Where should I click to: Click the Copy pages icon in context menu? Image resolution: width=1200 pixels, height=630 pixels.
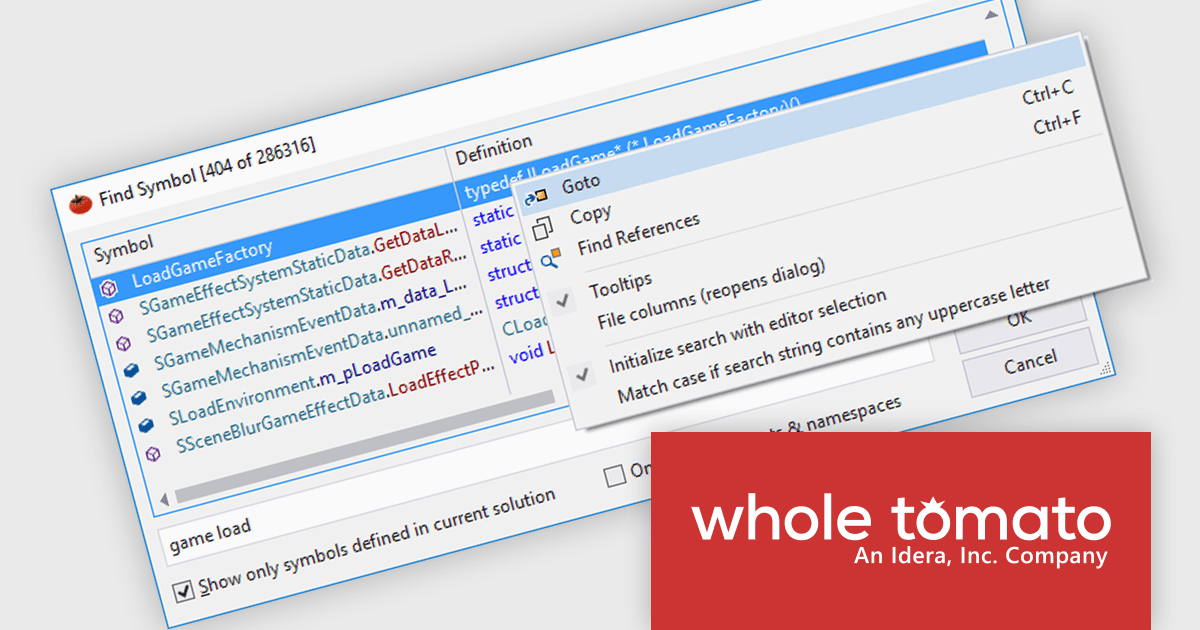pyautogui.click(x=542, y=229)
